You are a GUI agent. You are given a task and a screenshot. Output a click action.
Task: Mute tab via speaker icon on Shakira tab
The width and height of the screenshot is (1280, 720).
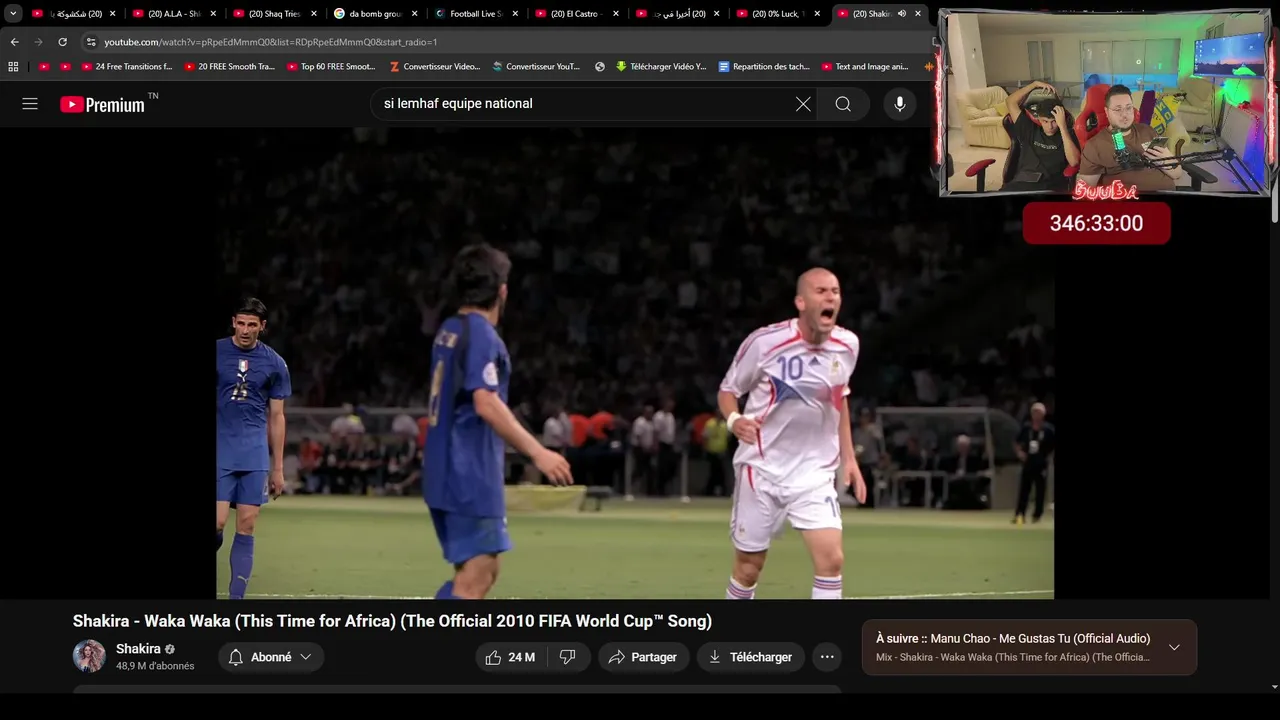pyautogui.click(x=902, y=14)
